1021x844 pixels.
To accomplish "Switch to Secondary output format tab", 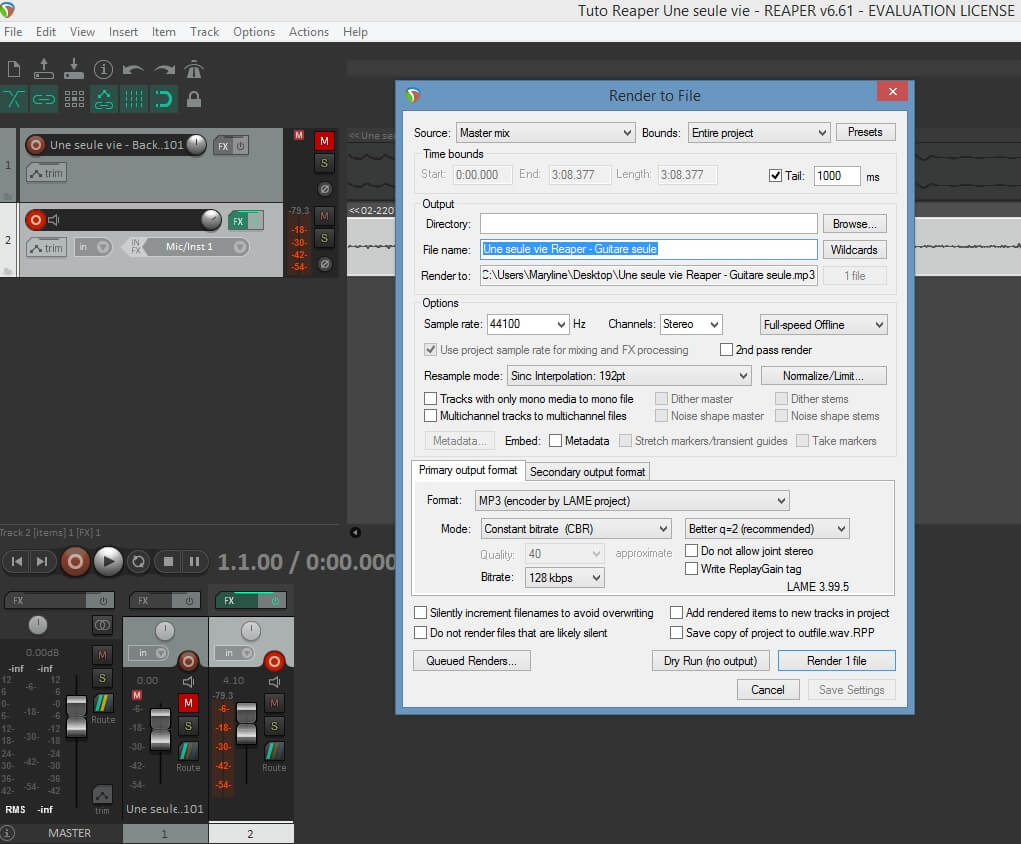I will tap(587, 471).
